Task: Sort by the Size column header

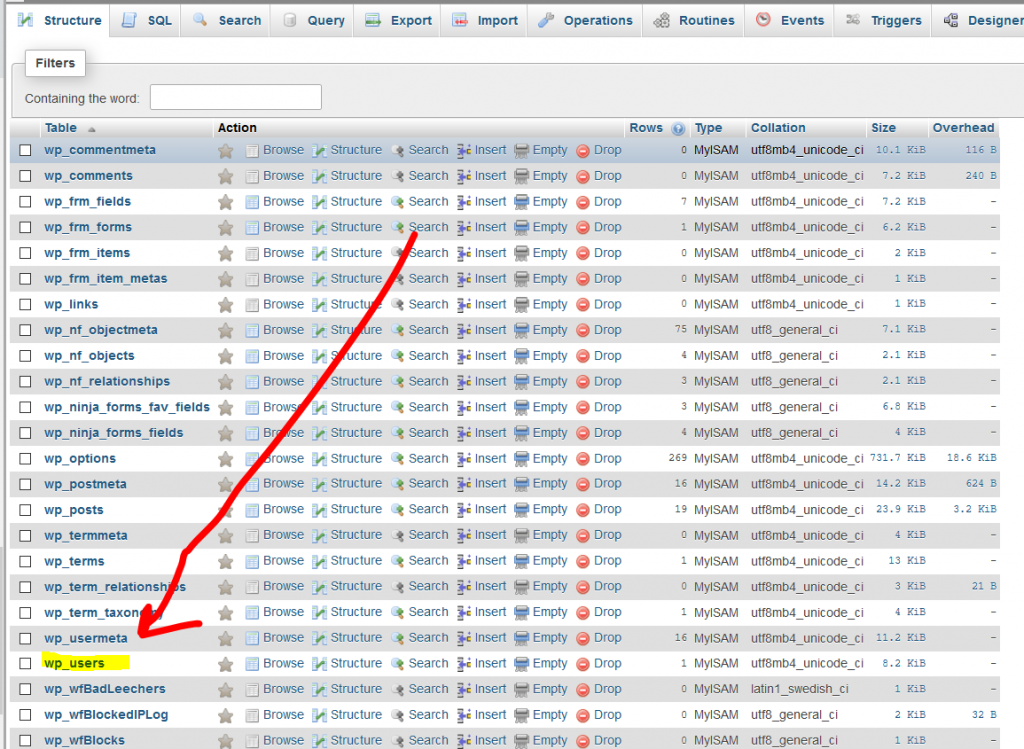Action: tap(883, 128)
